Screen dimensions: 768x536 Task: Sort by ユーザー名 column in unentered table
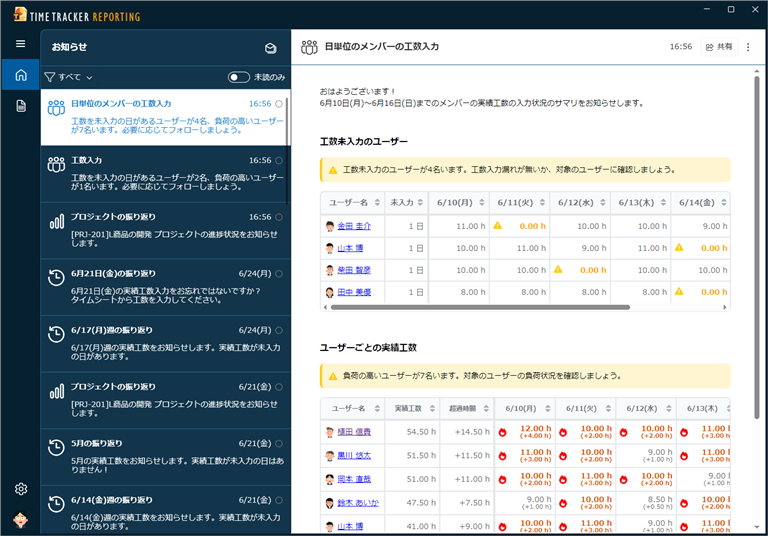[350, 202]
